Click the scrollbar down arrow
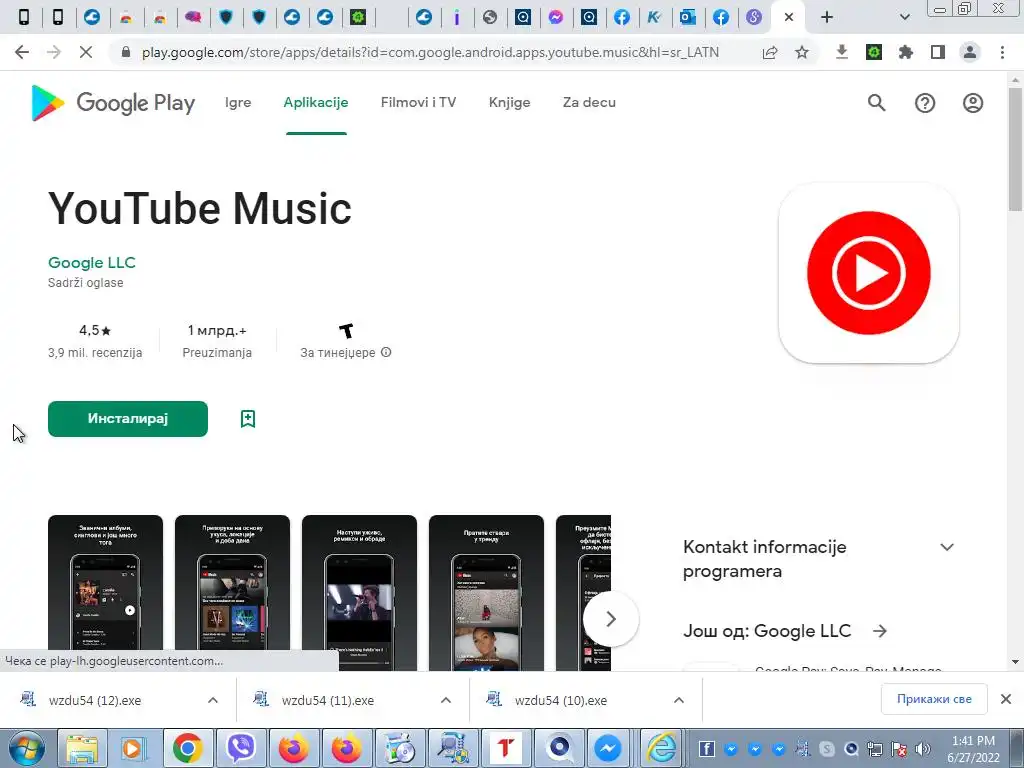1024x768 pixels. tap(1016, 662)
